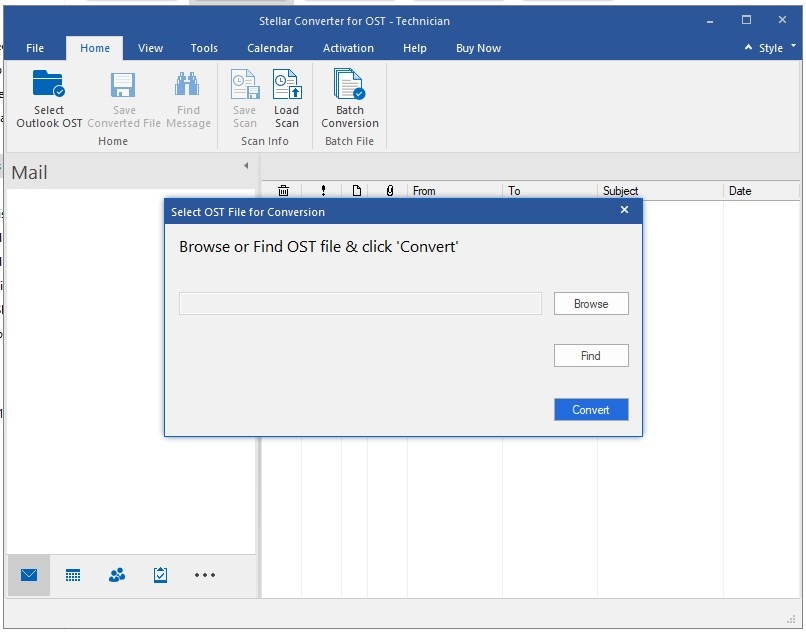Sort by importance exclamation column
This screenshot has width=806, height=632.
coord(323,191)
